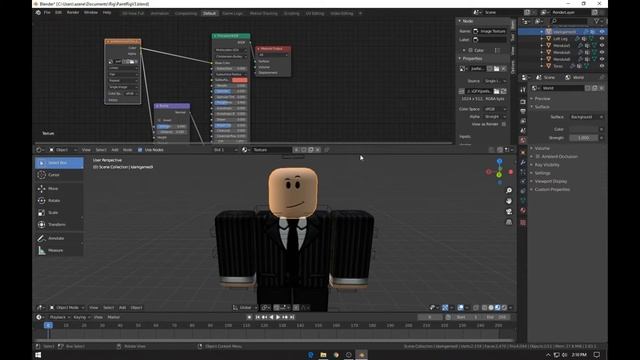Open File Explorer from the taskbar
640x360 pixels.
pyautogui.click(x=323, y=355)
